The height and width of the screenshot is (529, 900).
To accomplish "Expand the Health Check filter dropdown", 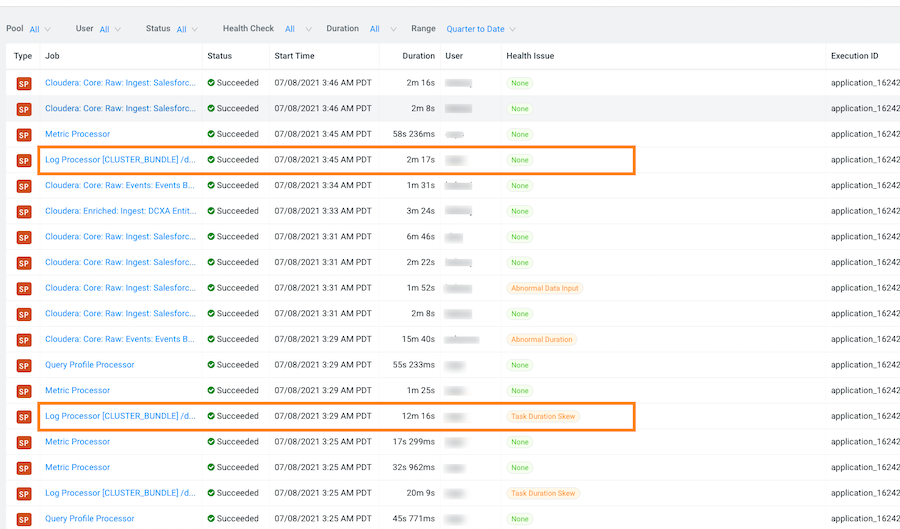I will point(297,29).
